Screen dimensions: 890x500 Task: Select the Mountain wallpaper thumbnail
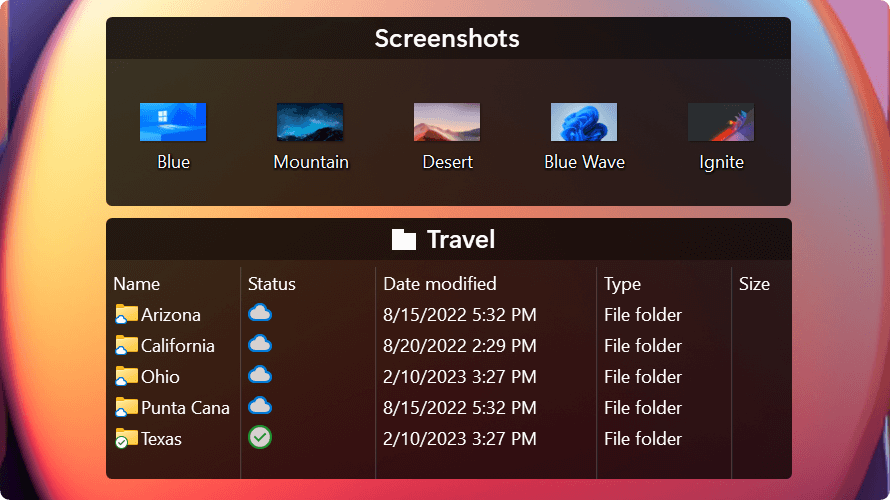[x=310, y=122]
